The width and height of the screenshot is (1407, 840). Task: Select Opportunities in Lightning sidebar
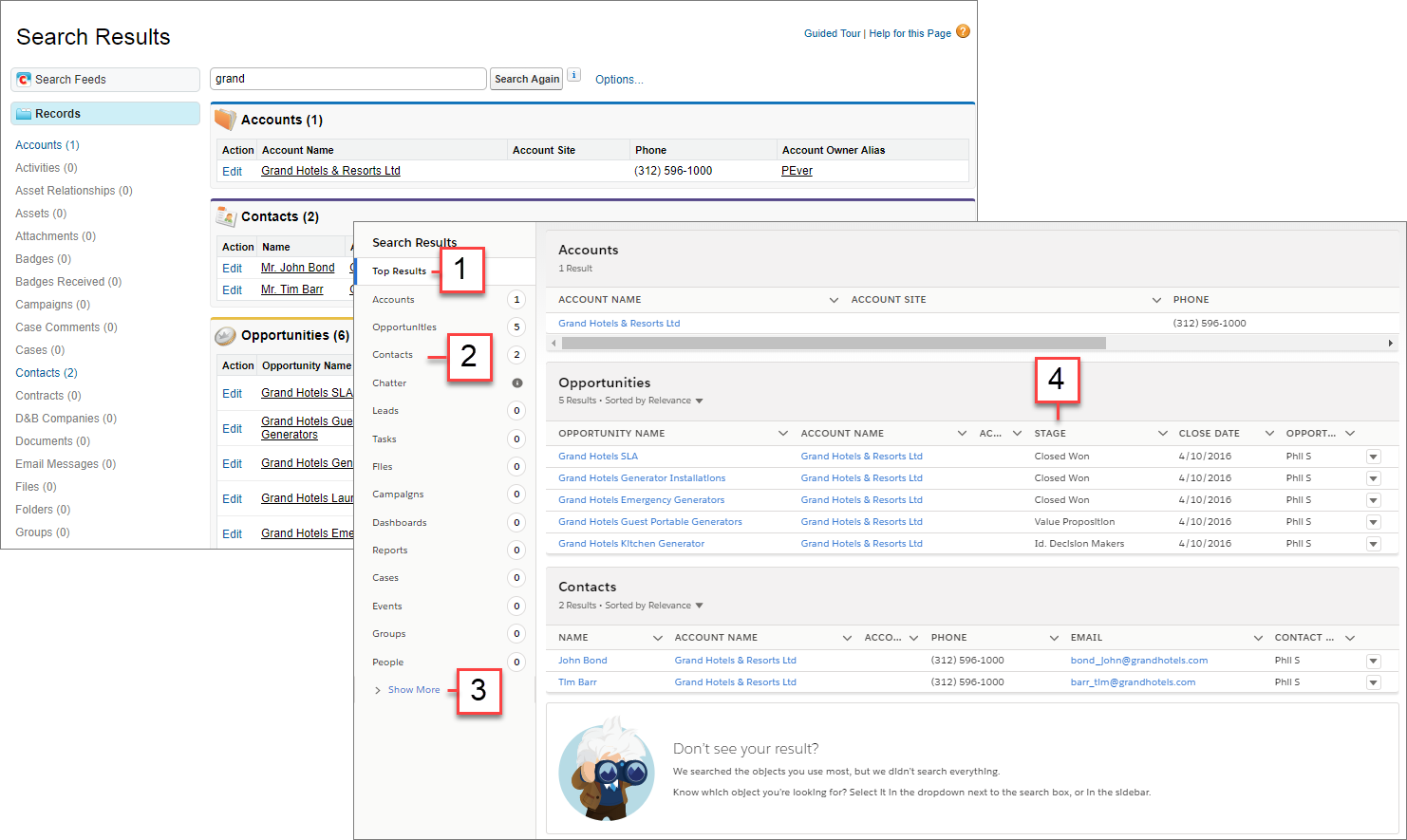404,327
